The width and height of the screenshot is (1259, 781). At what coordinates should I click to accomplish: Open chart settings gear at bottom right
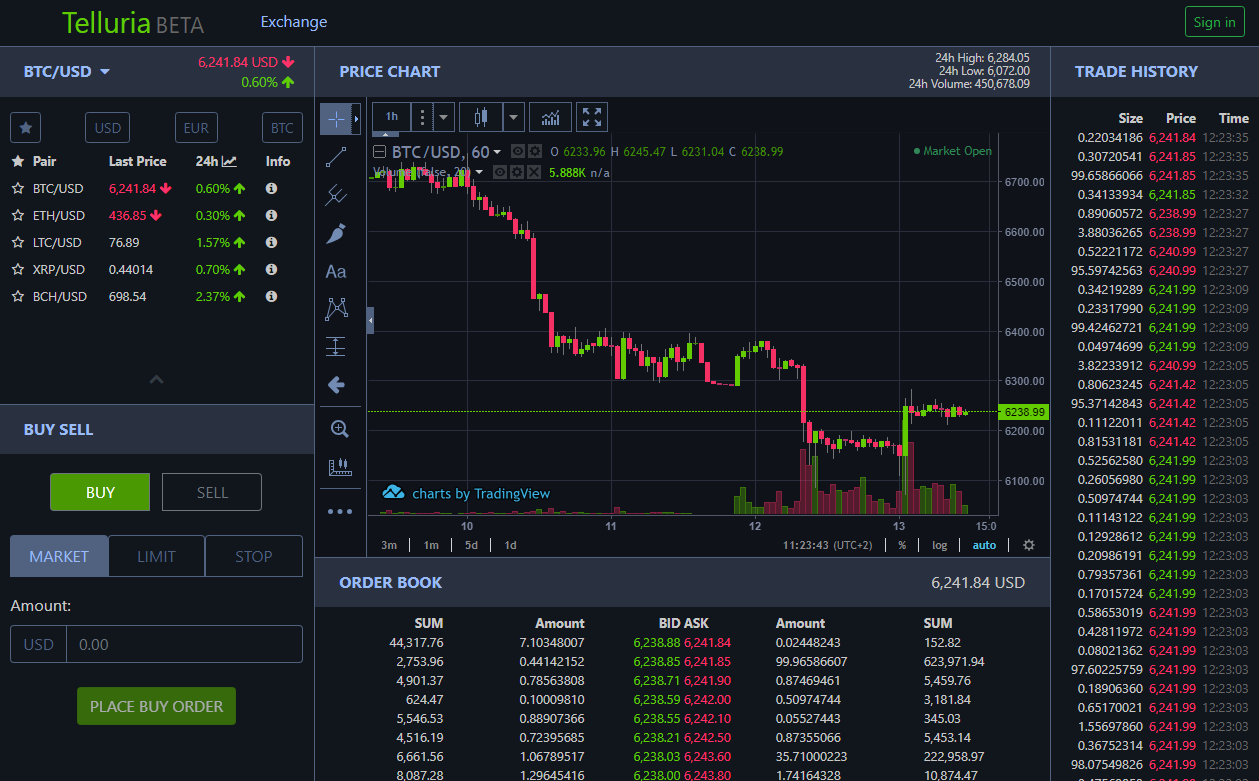click(x=1028, y=545)
